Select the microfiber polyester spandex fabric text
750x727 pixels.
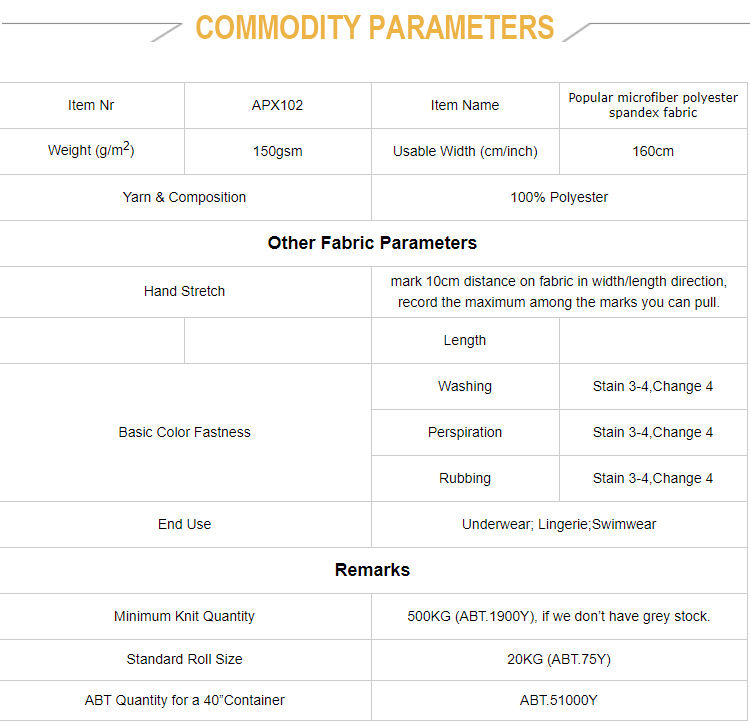653,105
